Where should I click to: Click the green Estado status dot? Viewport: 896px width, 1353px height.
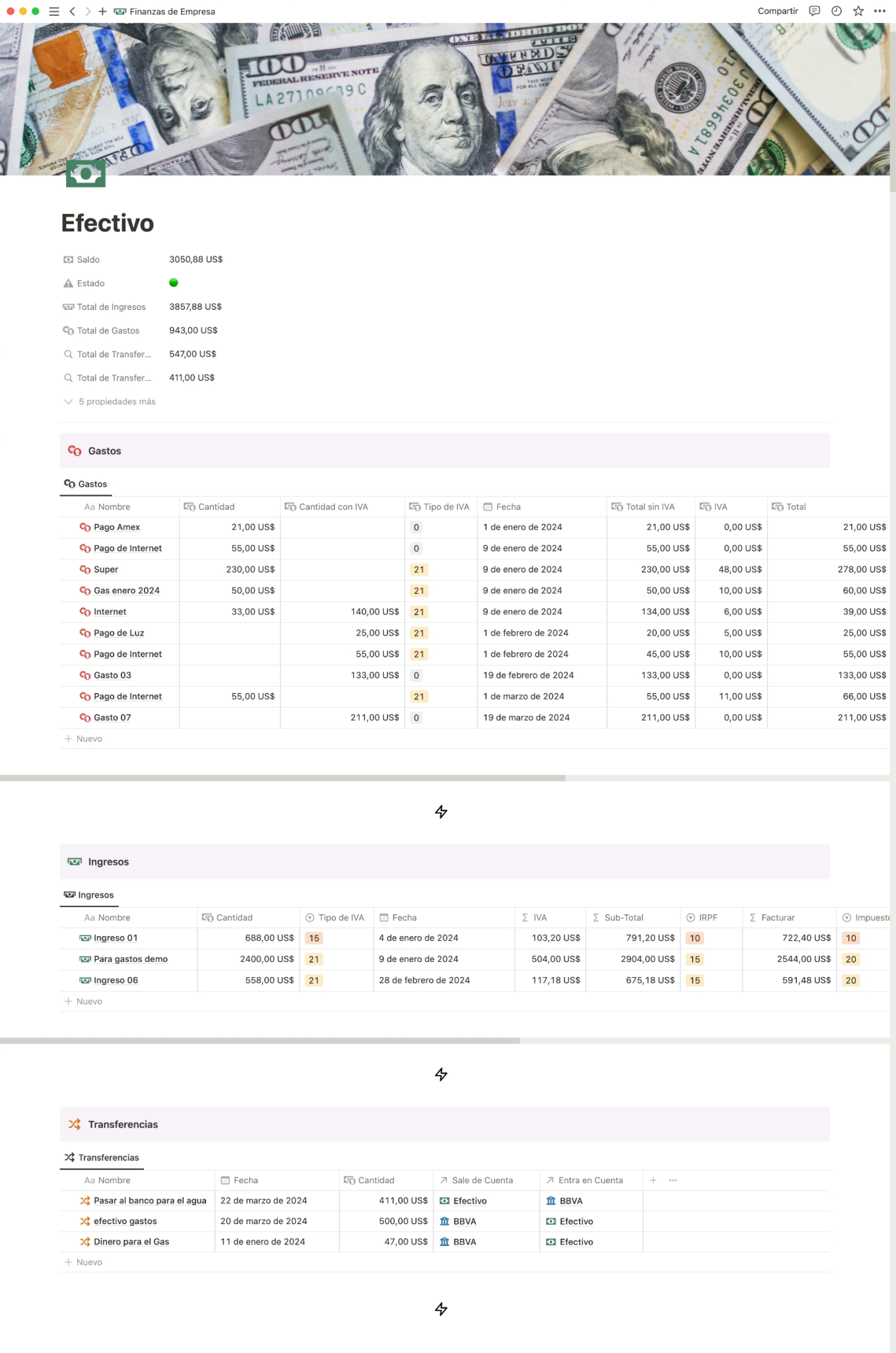(x=174, y=283)
